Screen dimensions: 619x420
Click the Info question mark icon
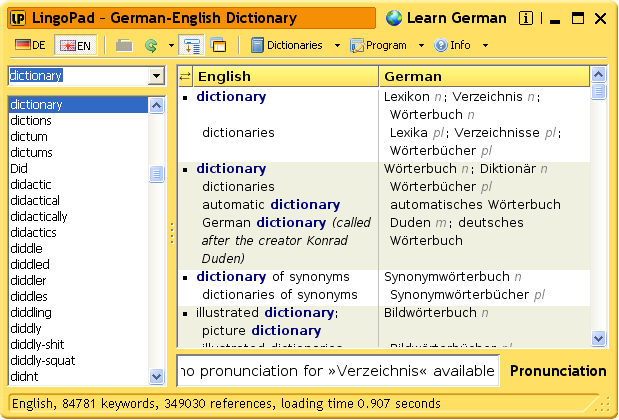tap(441, 45)
